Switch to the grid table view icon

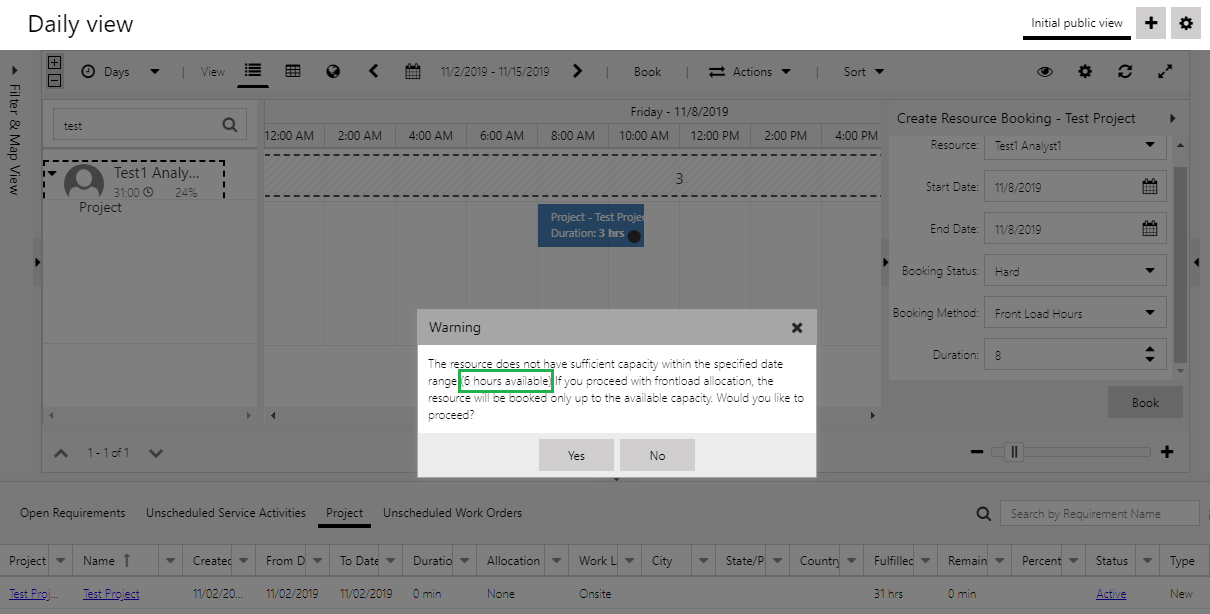coord(293,71)
